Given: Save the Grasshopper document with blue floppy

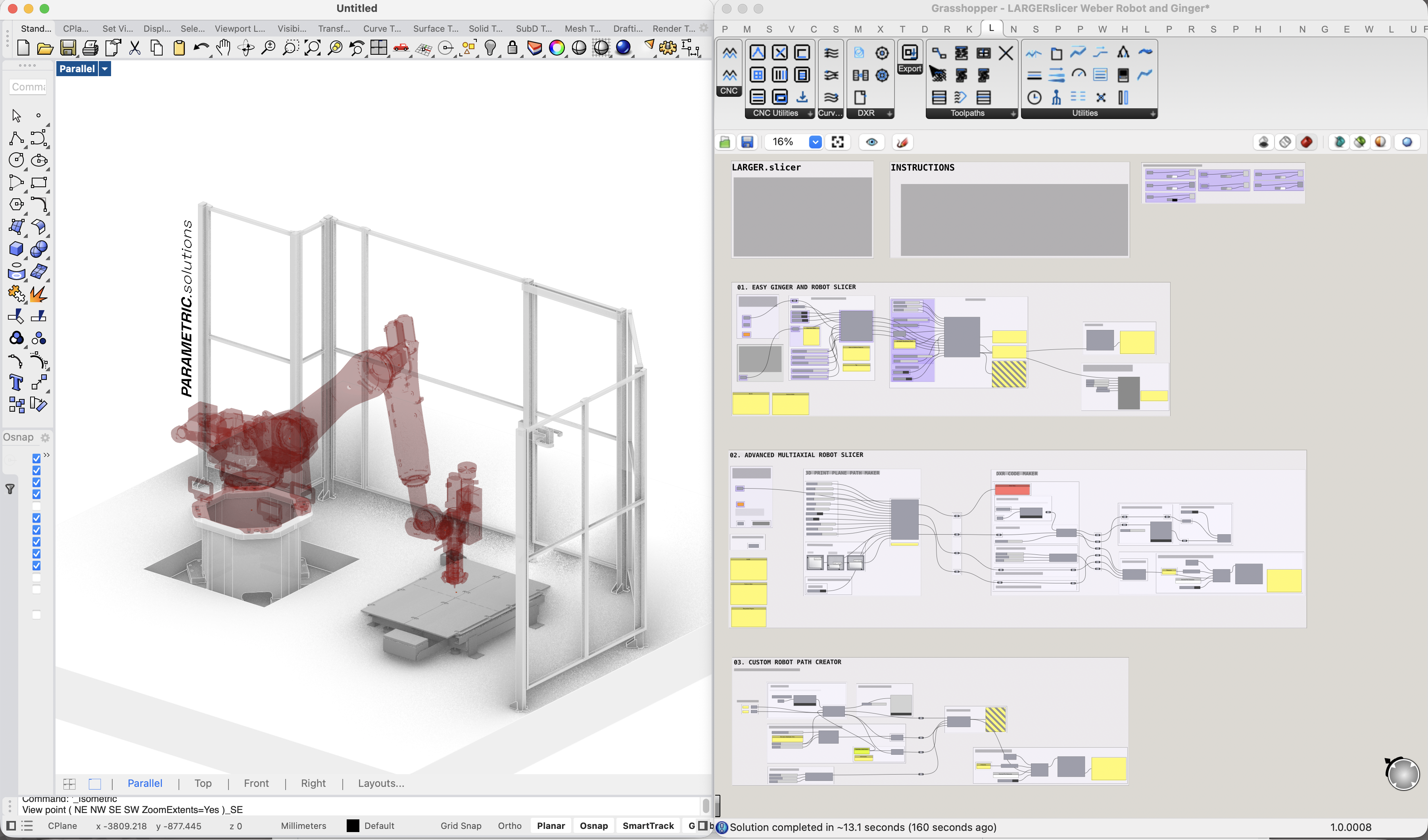Looking at the screenshot, I should coord(747,142).
